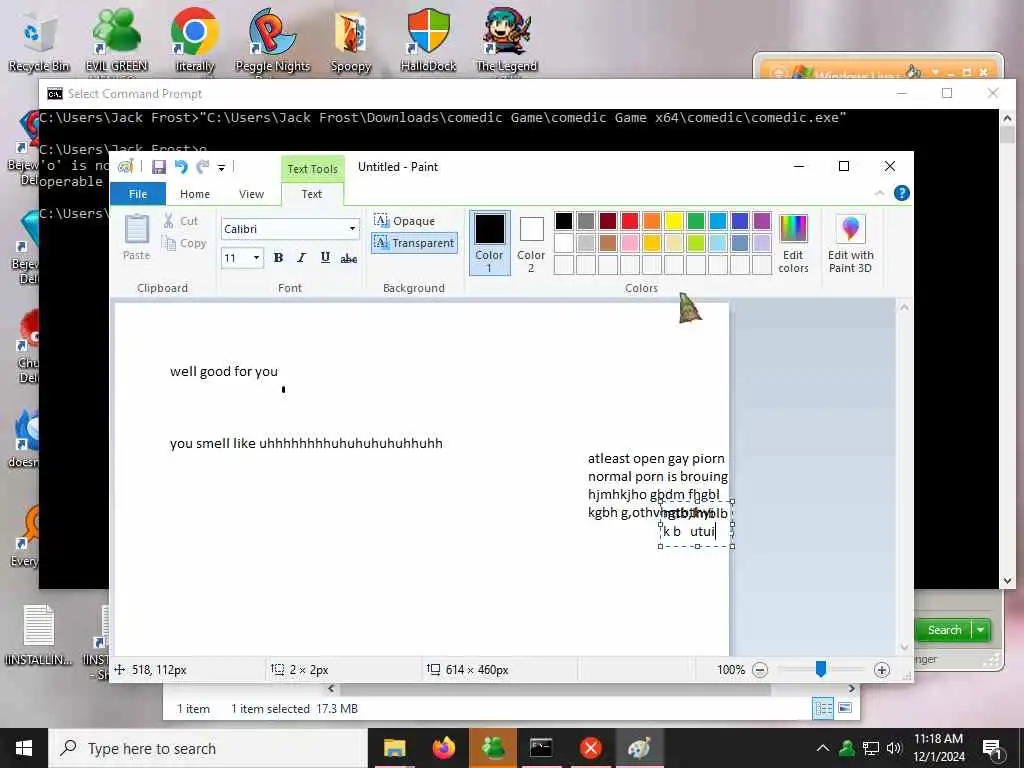
Task: Open the Windows Start menu
Action: pyautogui.click(x=24, y=748)
